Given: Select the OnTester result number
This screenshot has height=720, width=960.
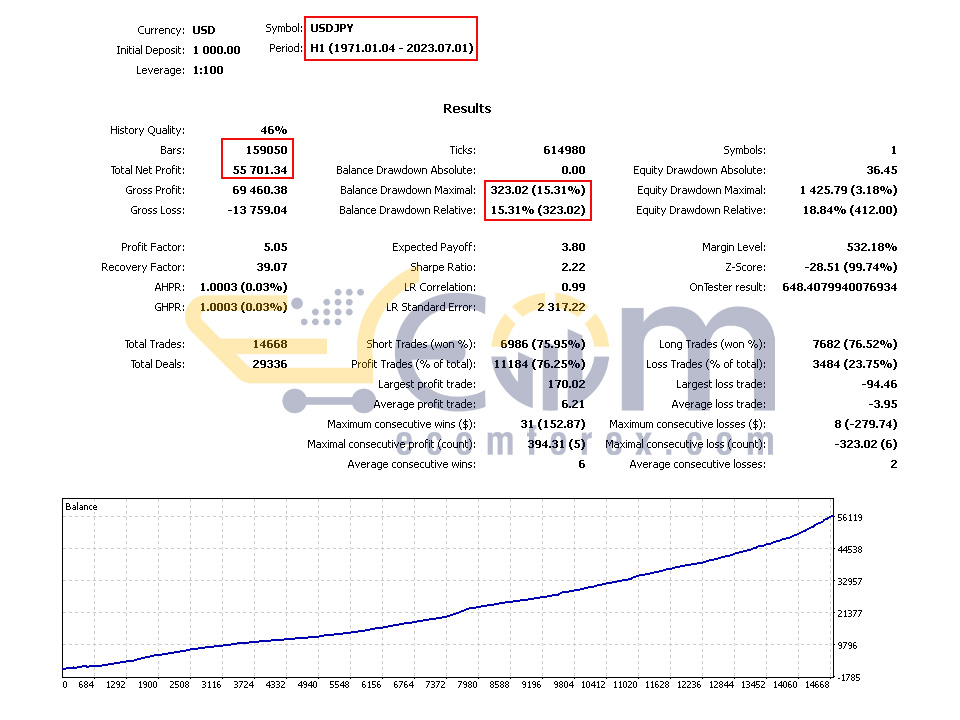Looking at the screenshot, I should click(x=839, y=287).
